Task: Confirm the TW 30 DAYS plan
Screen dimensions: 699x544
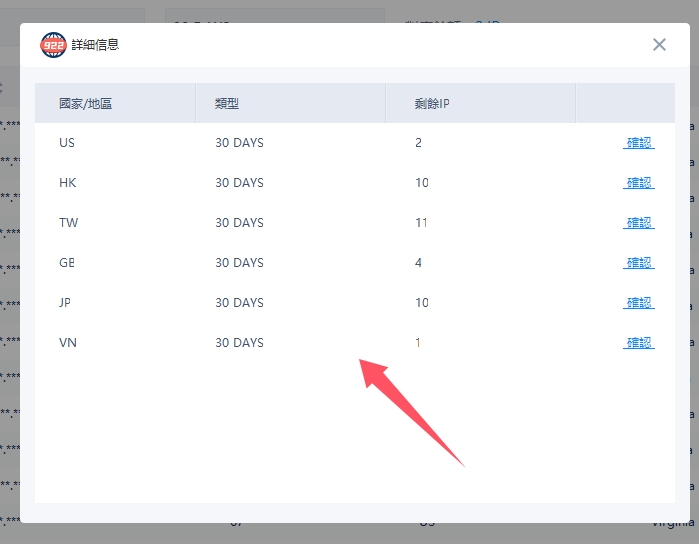Action: tap(639, 223)
